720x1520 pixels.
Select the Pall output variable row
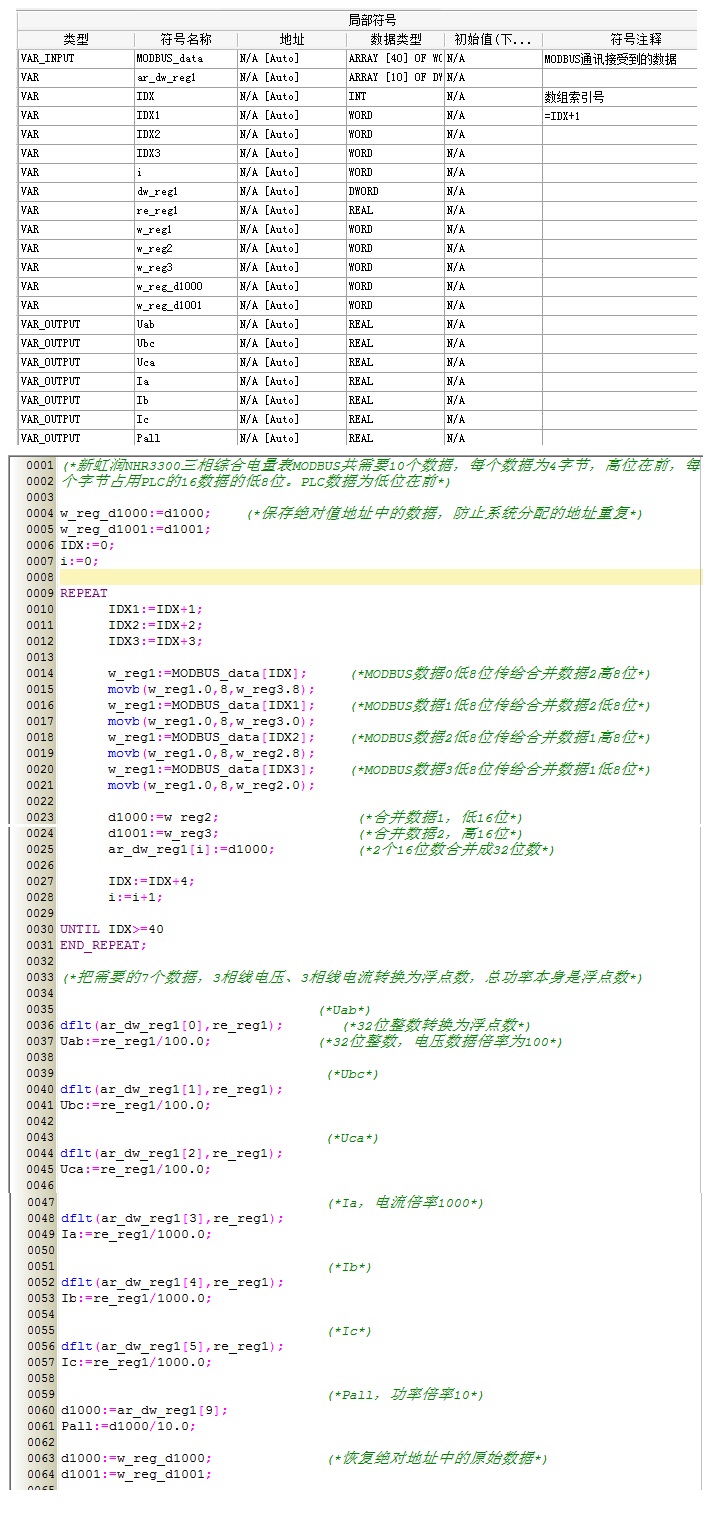point(75,439)
